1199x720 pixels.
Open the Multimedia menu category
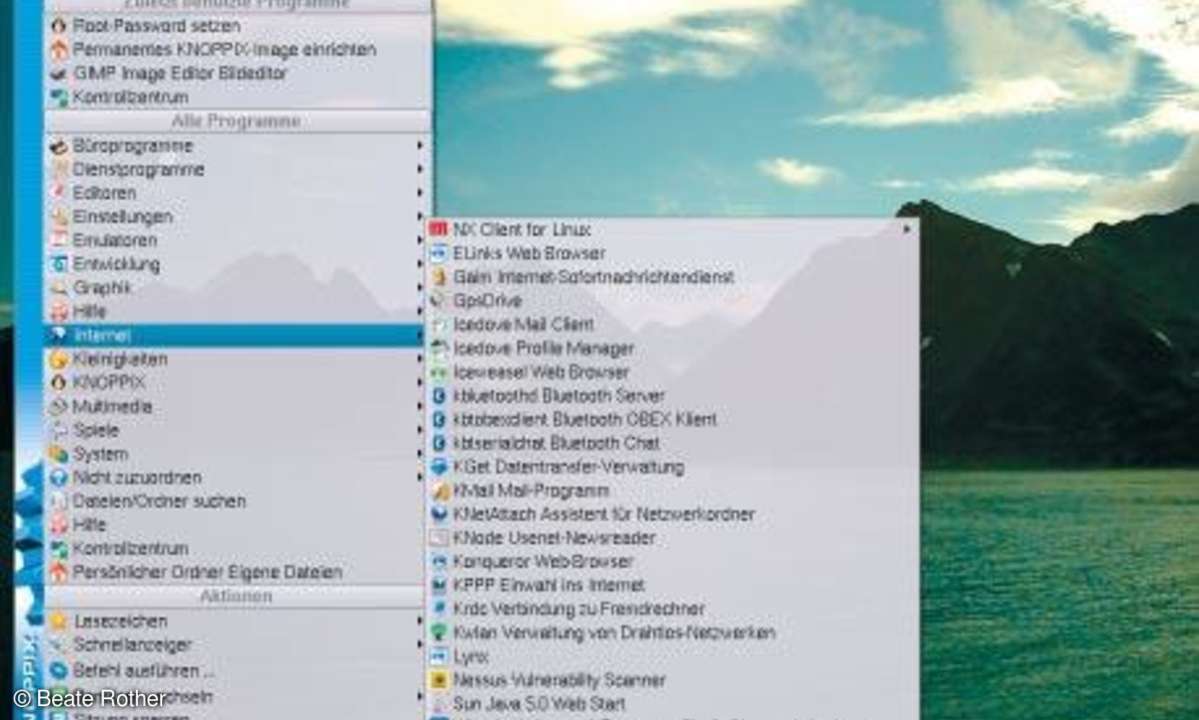[x=236, y=406]
